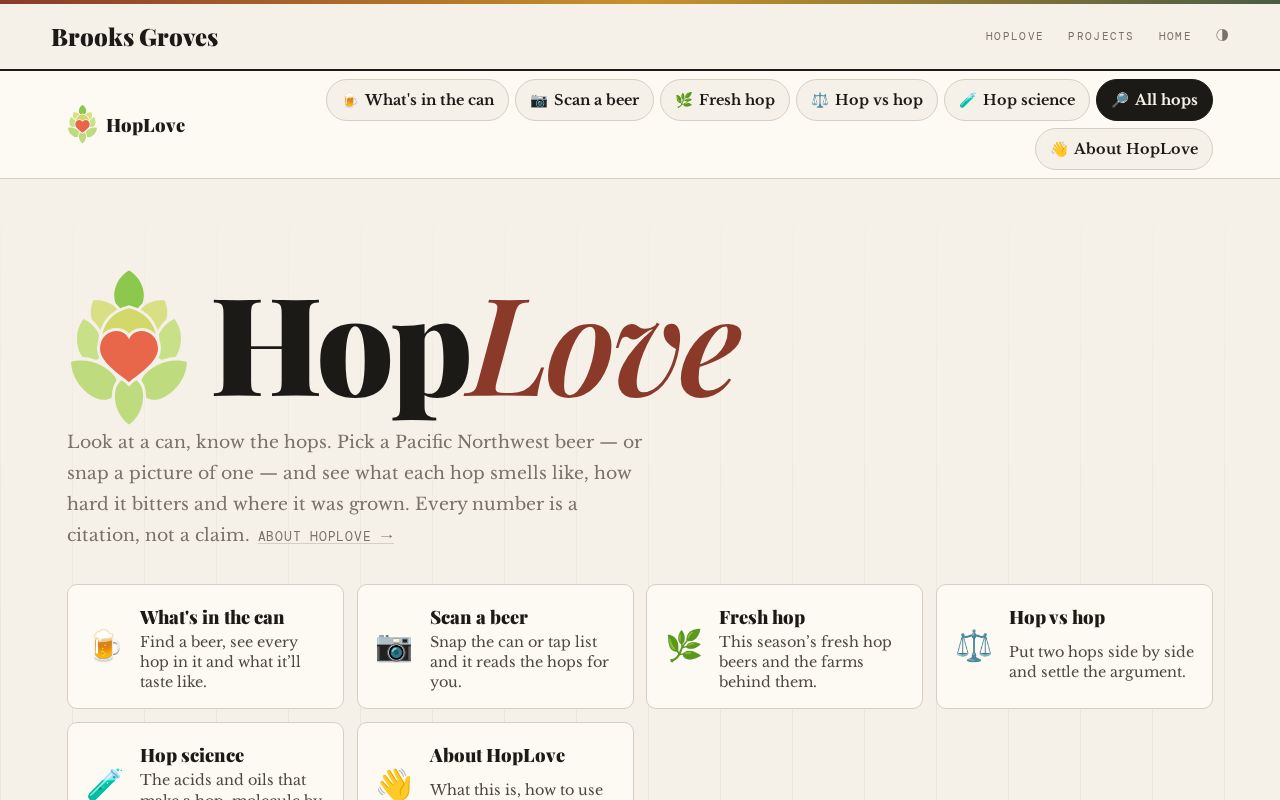1280x800 pixels.
Task: Open the About HopLove card title
Action: [x=497, y=755]
